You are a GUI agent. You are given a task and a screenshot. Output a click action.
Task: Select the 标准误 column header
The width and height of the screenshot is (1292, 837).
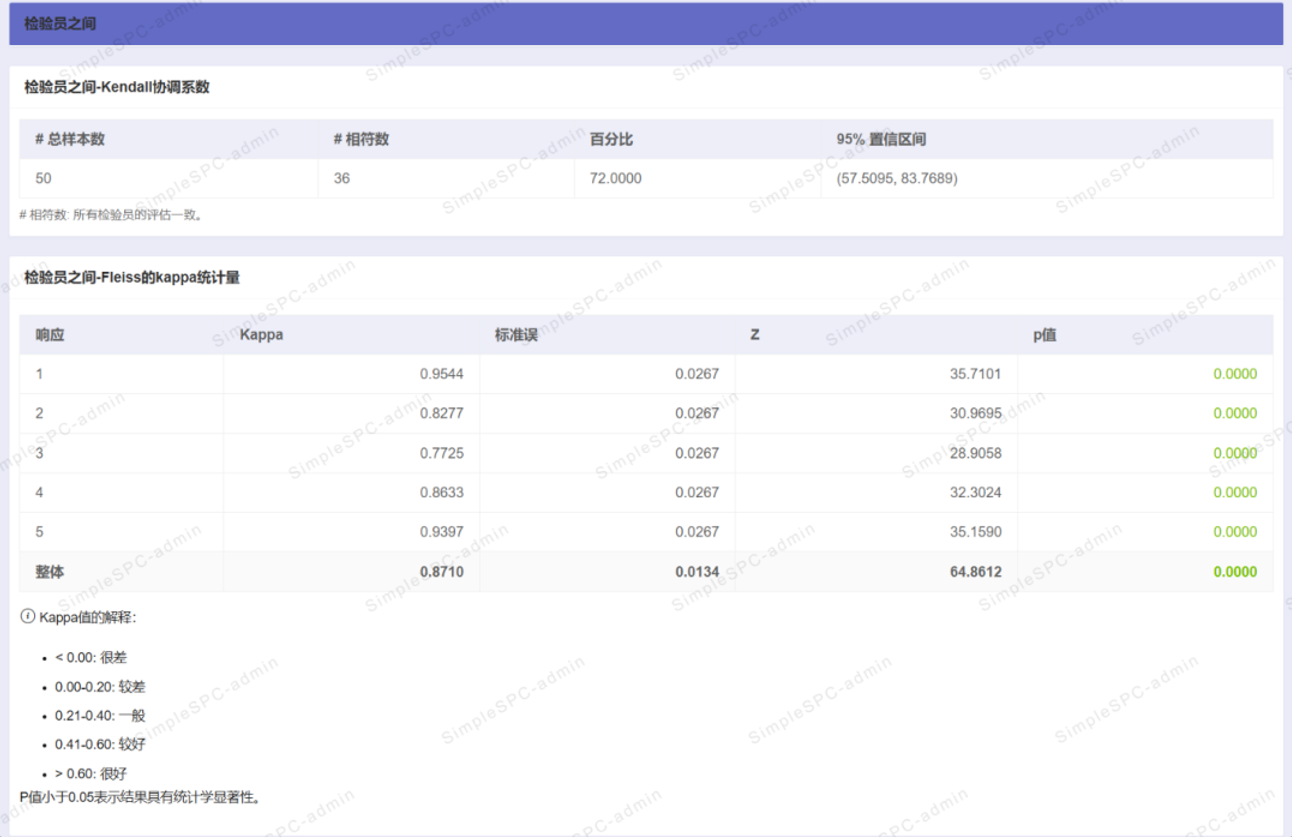(516, 335)
